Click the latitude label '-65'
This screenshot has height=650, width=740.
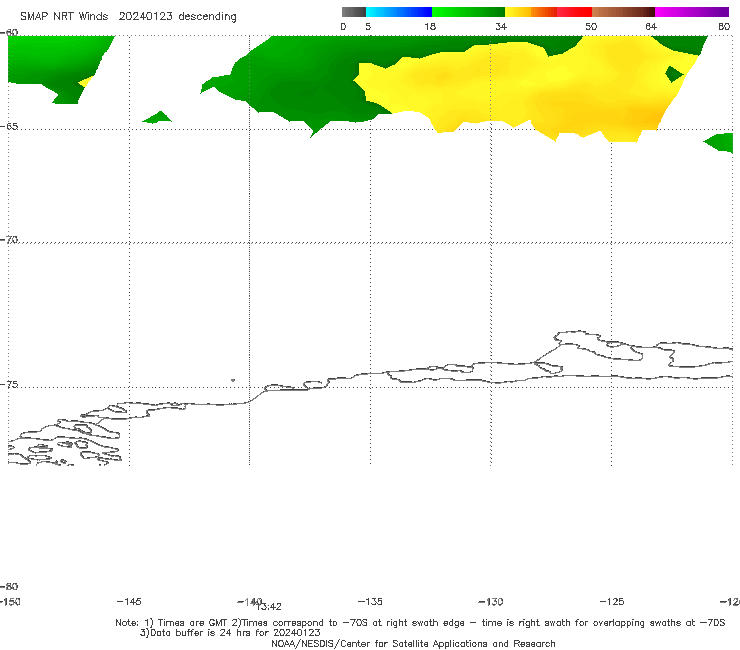click(x=9, y=127)
